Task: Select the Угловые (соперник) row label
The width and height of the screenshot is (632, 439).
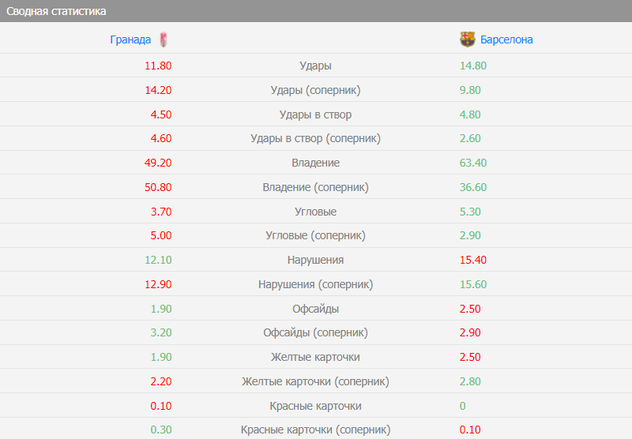Action: (316, 236)
